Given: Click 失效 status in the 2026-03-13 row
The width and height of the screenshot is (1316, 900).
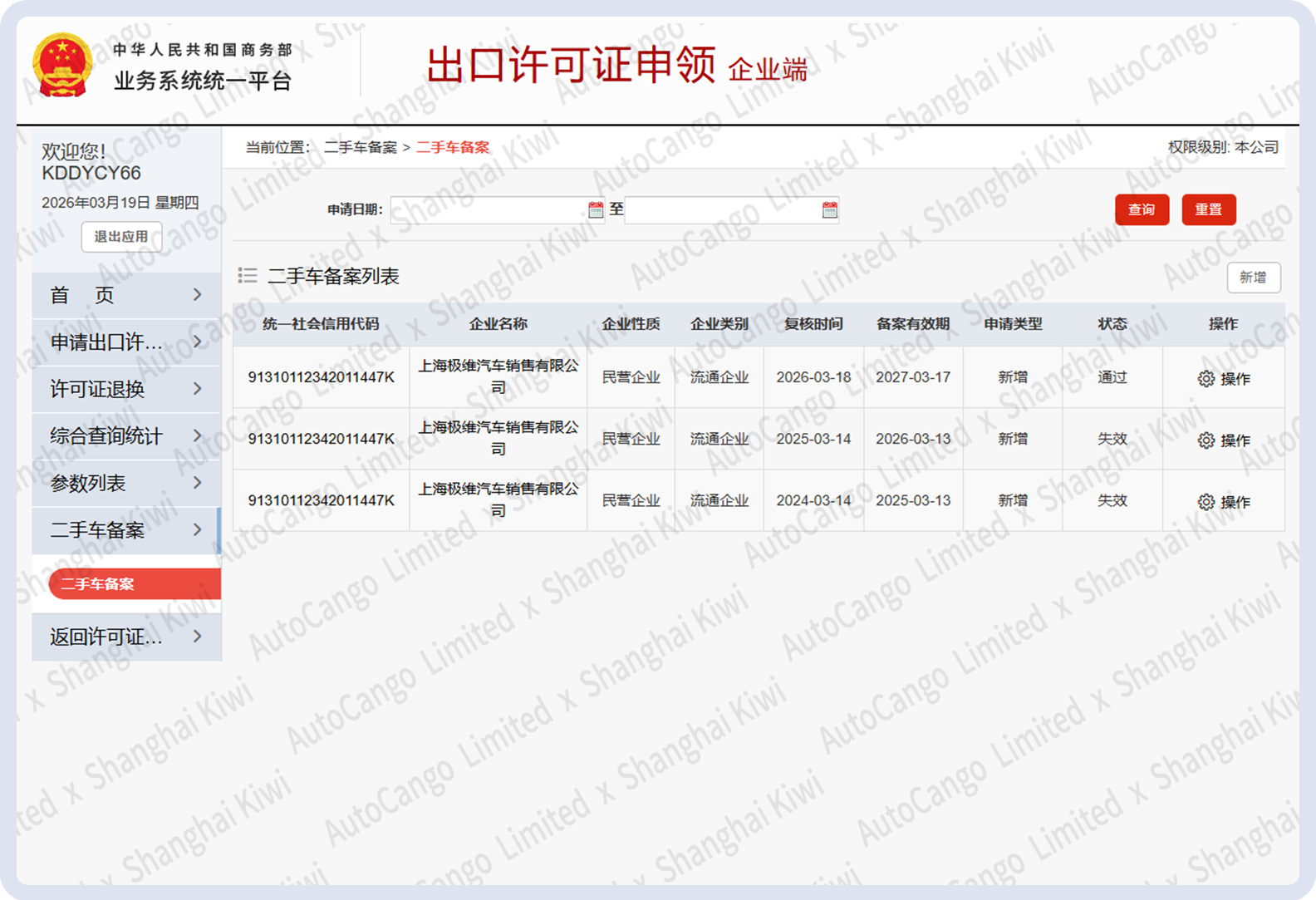Looking at the screenshot, I should (x=1112, y=439).
